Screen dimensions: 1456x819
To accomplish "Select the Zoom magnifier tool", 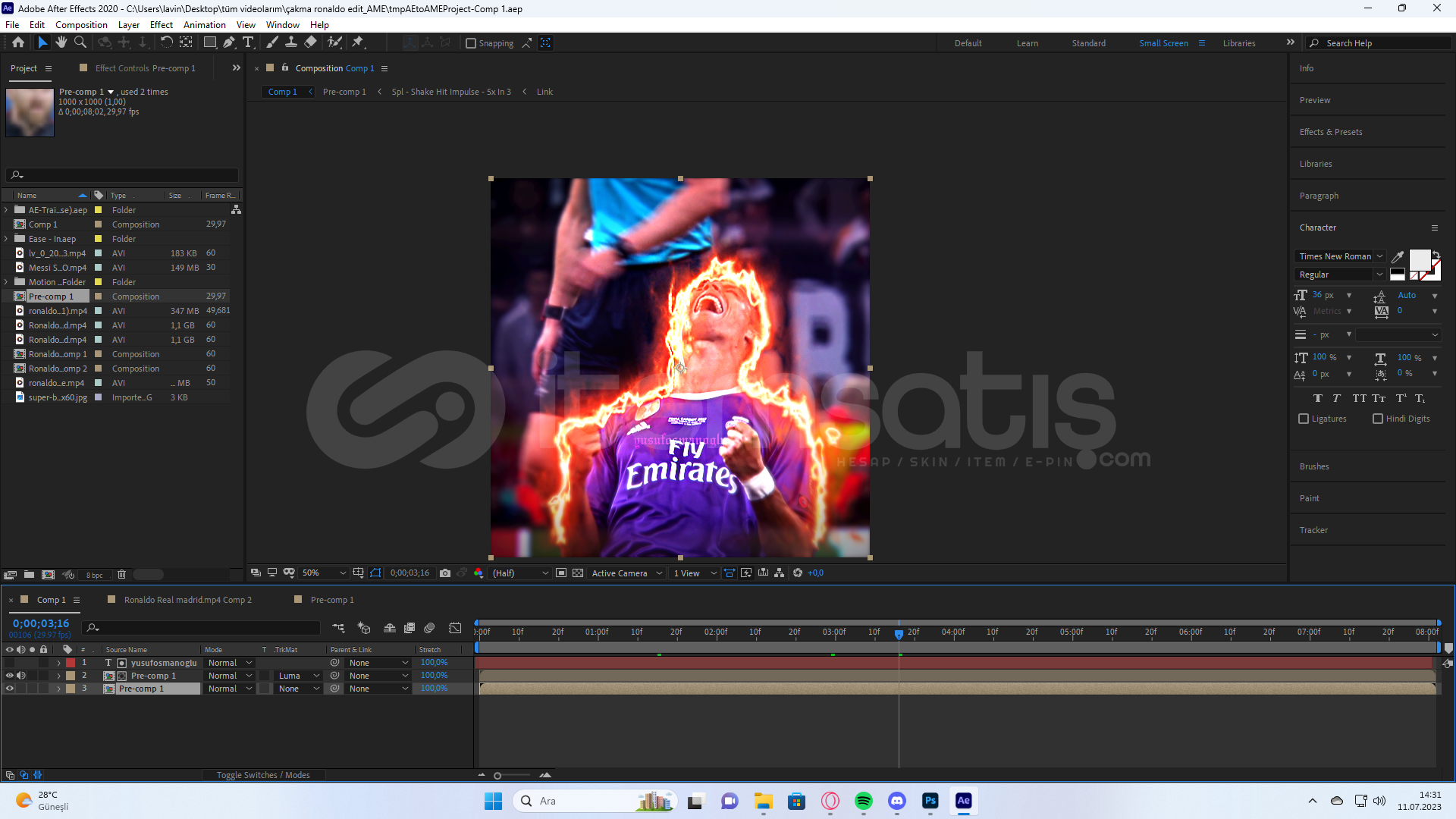I will point(80,42).
